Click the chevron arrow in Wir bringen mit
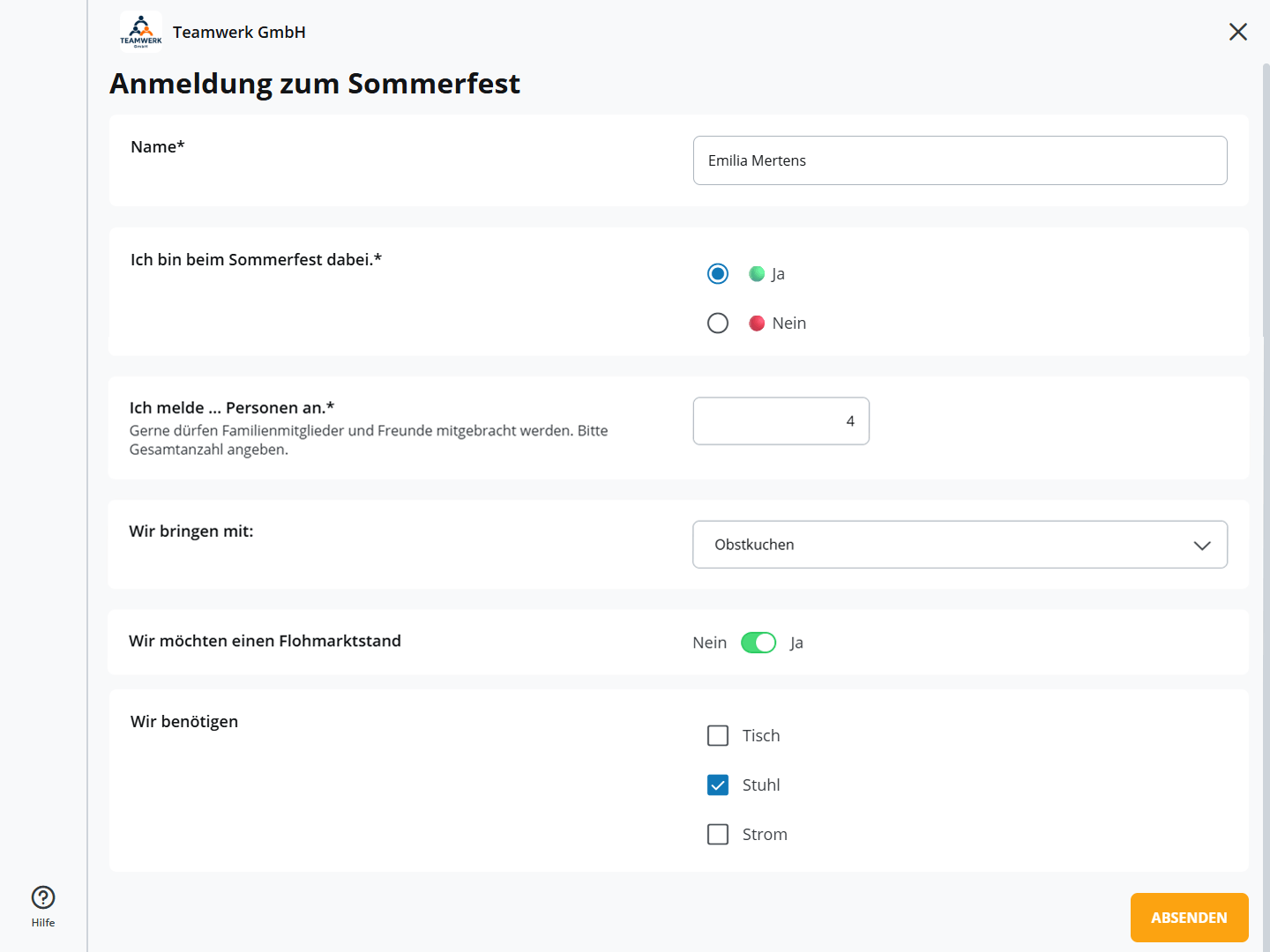 coord(1201,546)
